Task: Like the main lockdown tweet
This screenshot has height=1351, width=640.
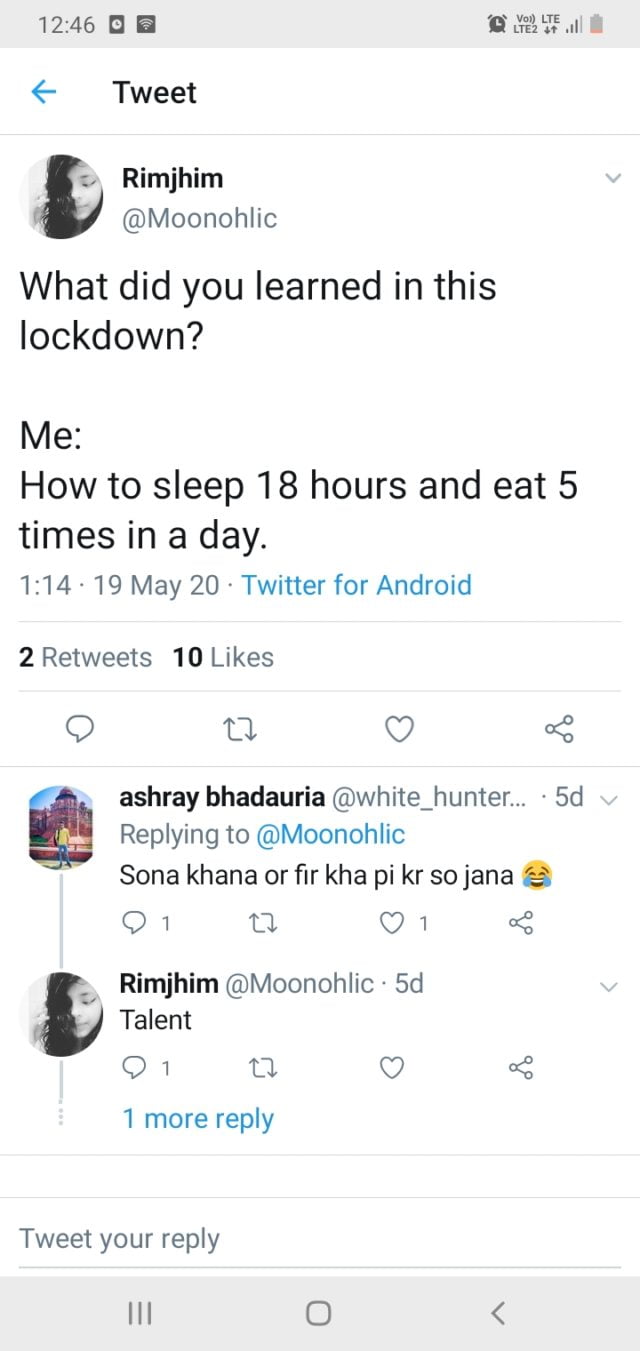Action: (399, 730)
